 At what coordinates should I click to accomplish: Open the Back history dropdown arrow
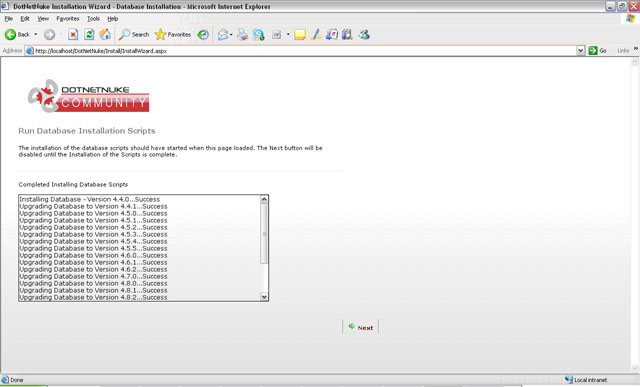pyautogui.click(x=36, y=35)
